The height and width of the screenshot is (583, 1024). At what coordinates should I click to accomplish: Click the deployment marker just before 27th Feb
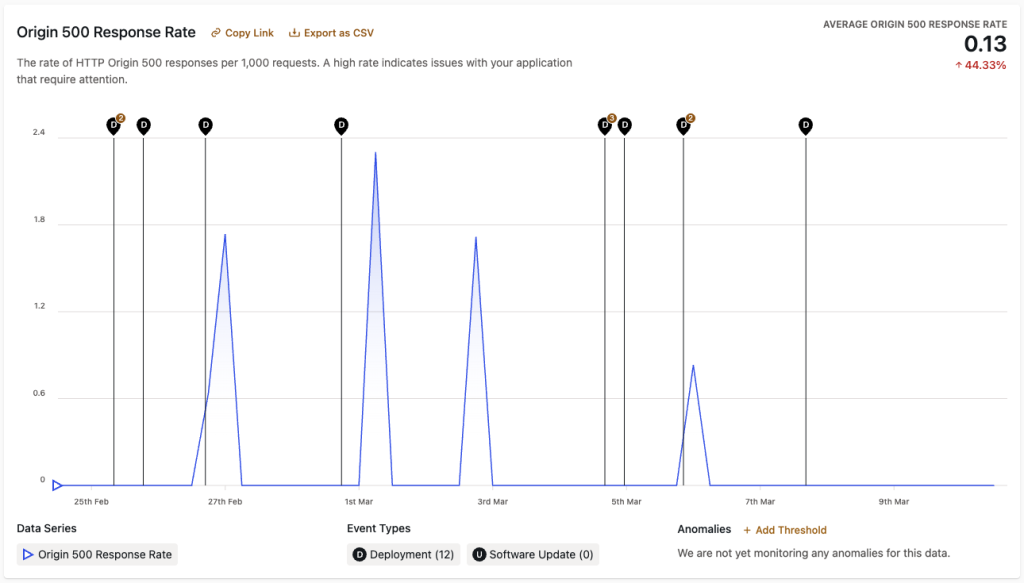click(205, 126)
